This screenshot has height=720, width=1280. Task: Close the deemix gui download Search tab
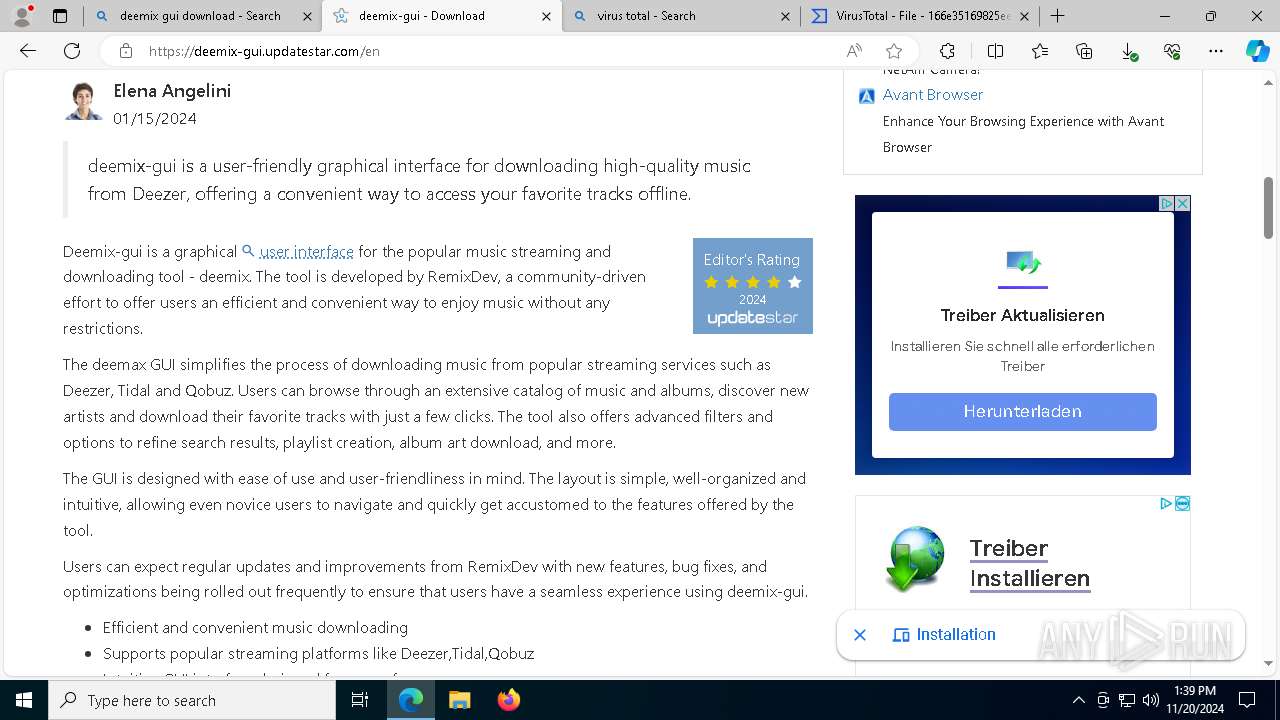point(307,16)
